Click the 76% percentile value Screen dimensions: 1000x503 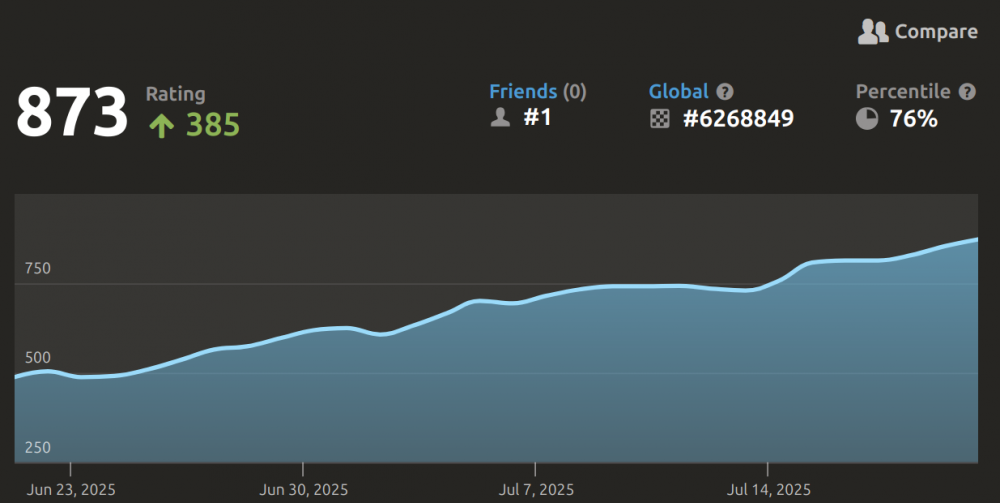(913, 119)
